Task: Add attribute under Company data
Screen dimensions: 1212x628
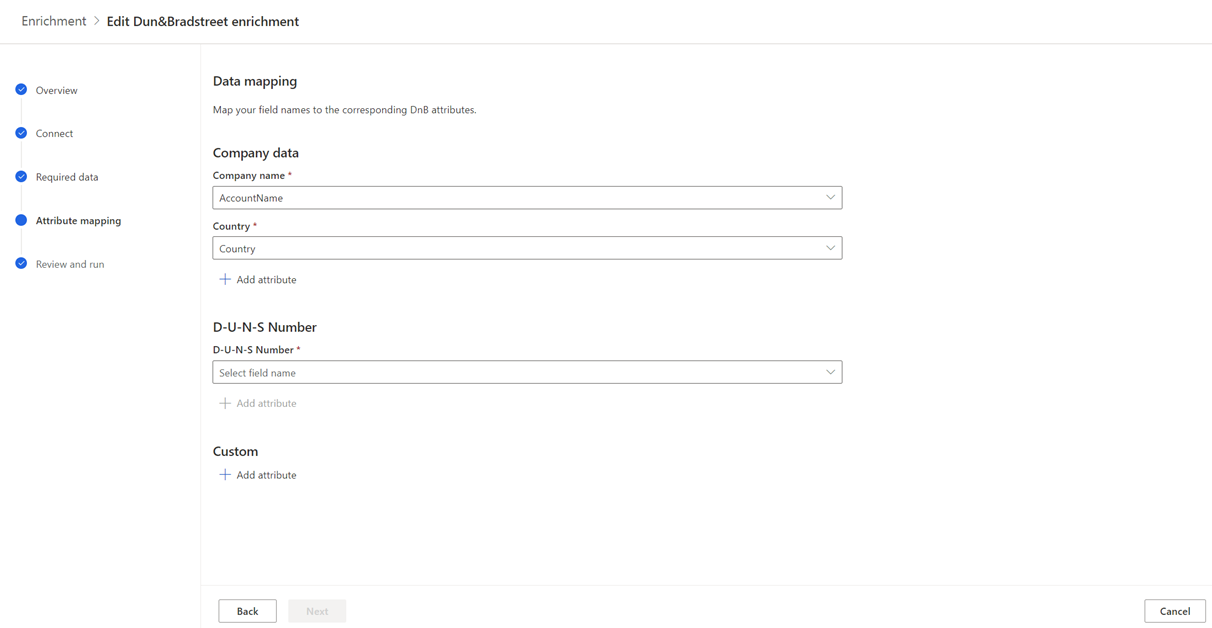Action: pyautogui.click(x=258, y=279)
